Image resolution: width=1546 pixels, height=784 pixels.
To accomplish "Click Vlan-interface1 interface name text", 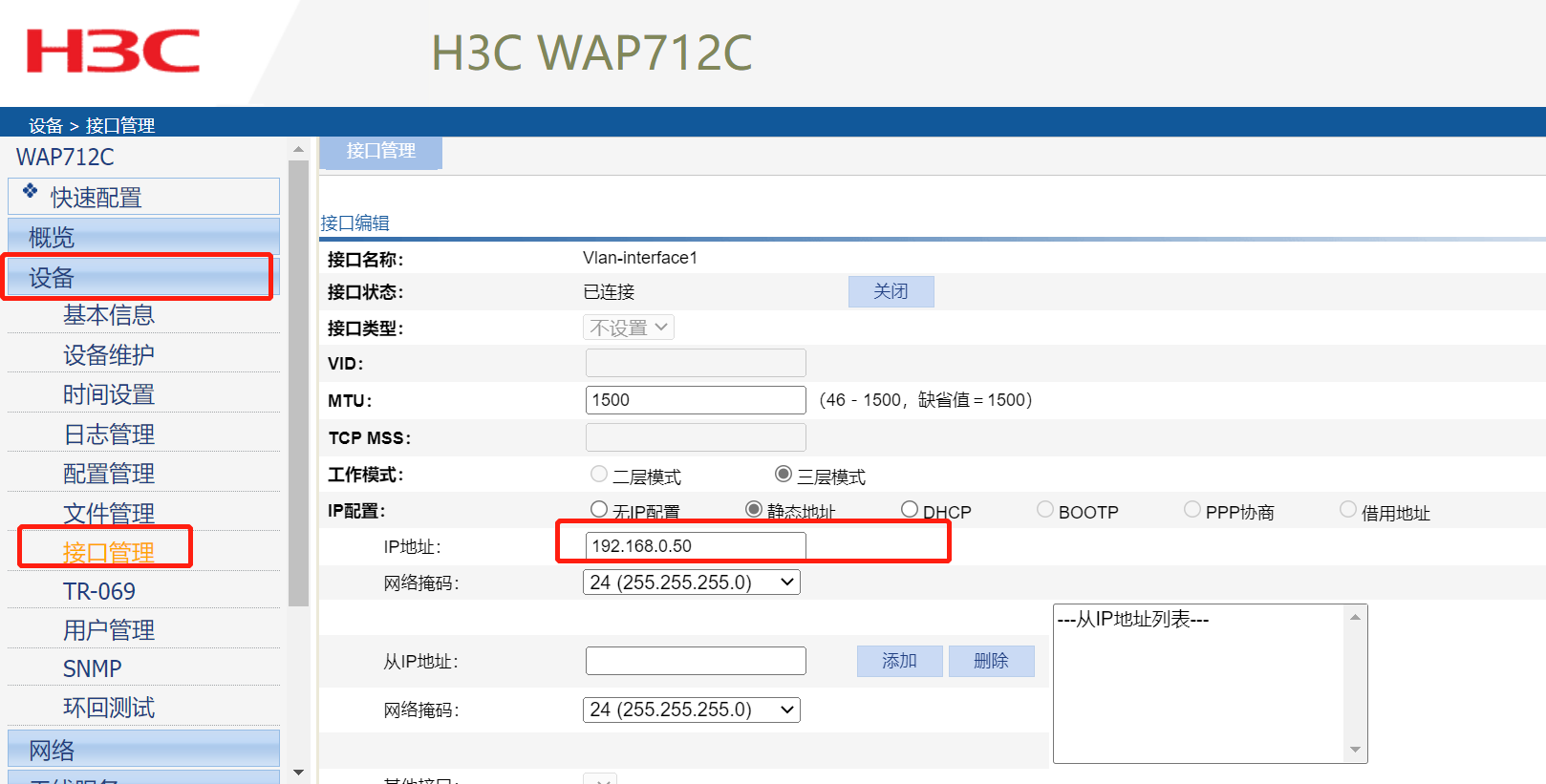I will pyautogui.click(x=640, y=258).
